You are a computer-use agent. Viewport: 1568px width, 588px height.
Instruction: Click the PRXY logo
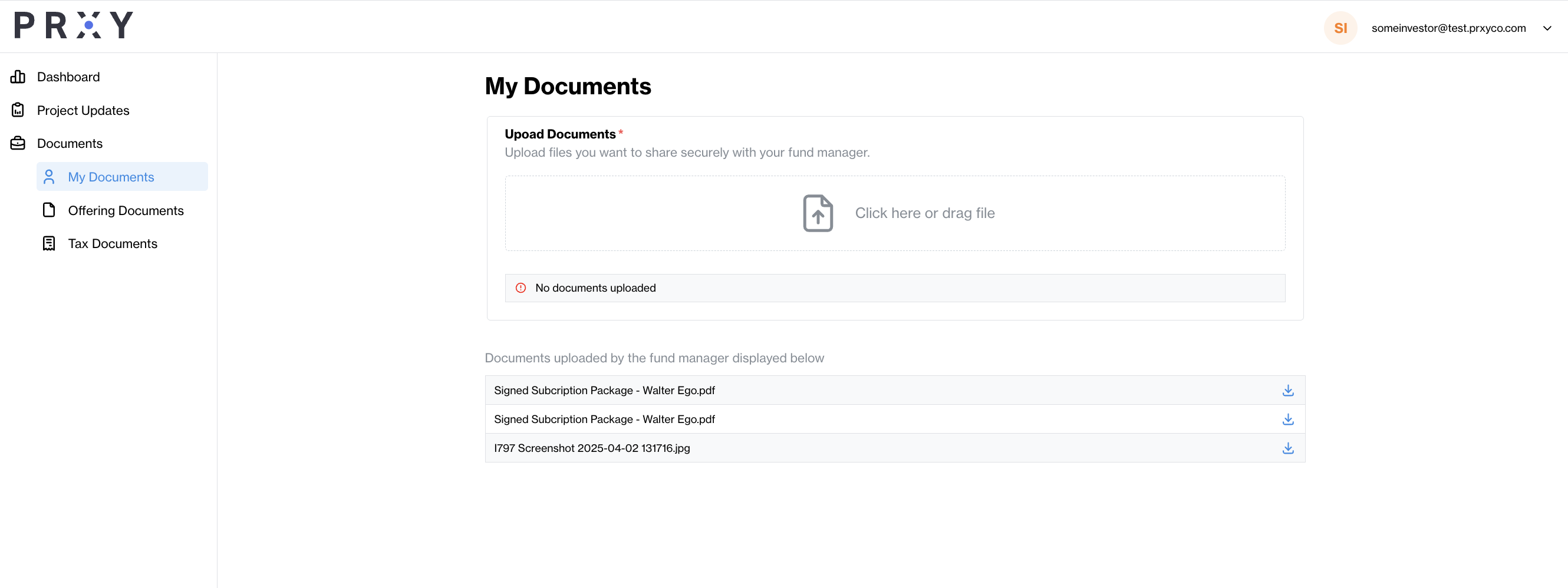(73, 25)
